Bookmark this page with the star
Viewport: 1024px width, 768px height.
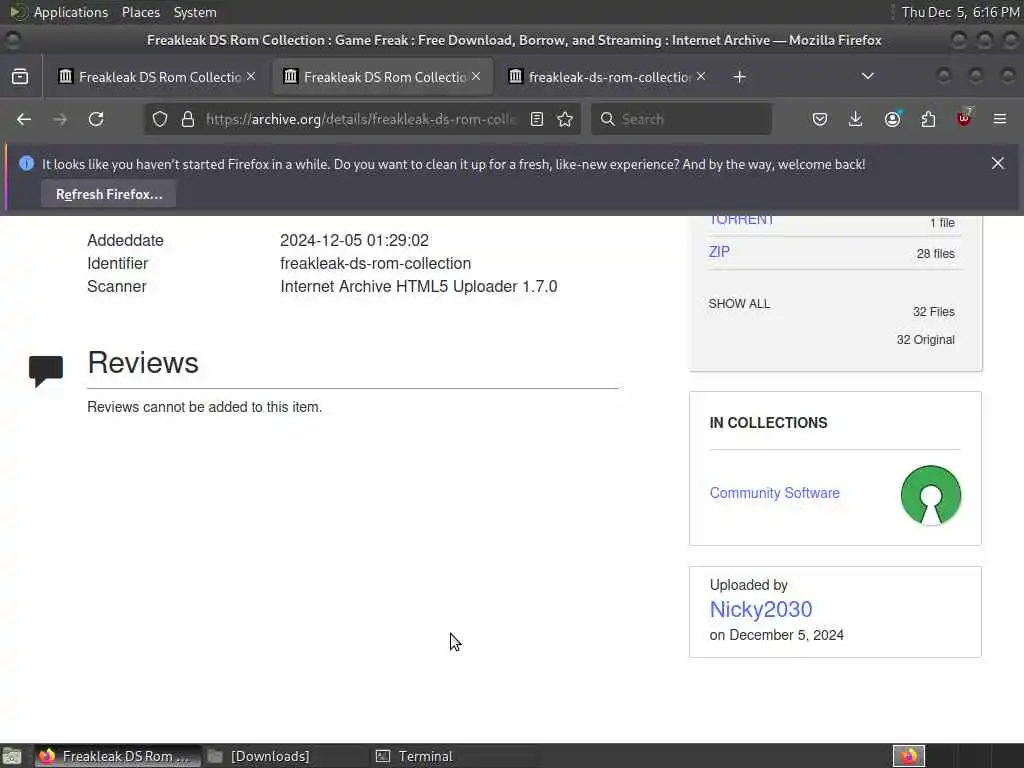pyautogui.click(x=565, y=120)
